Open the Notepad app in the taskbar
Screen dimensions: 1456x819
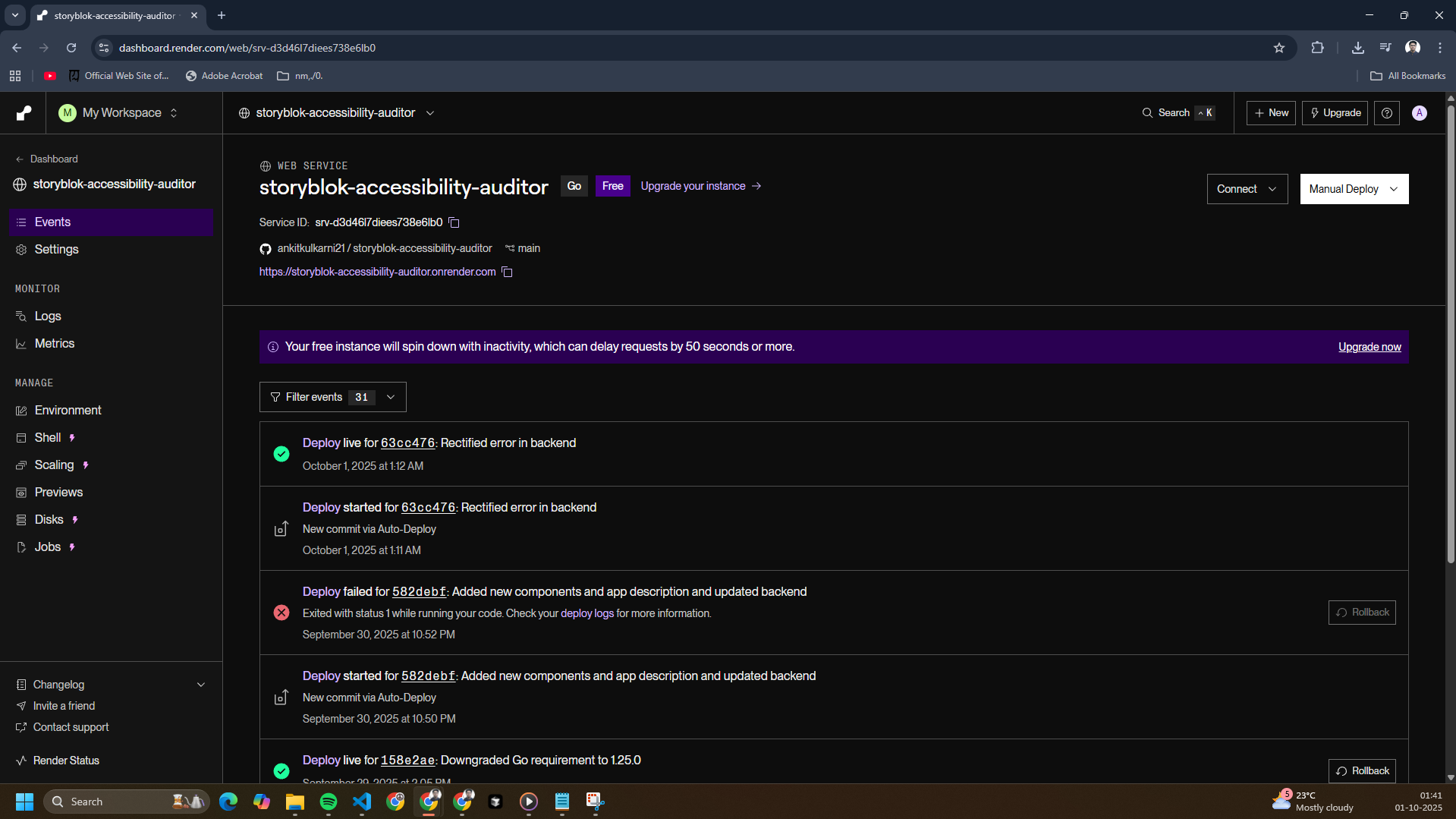[x=562, y=802]
